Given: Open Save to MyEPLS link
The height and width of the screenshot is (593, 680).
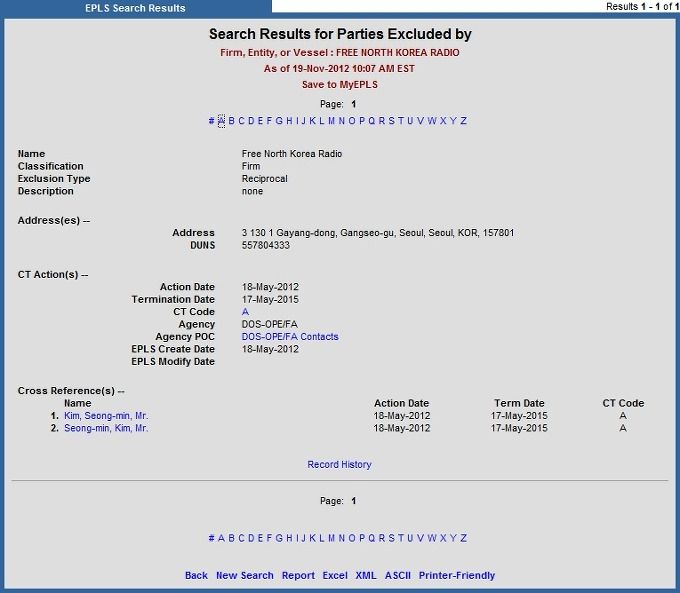Looking at the screenshot, I should click(x=340, y=85).
